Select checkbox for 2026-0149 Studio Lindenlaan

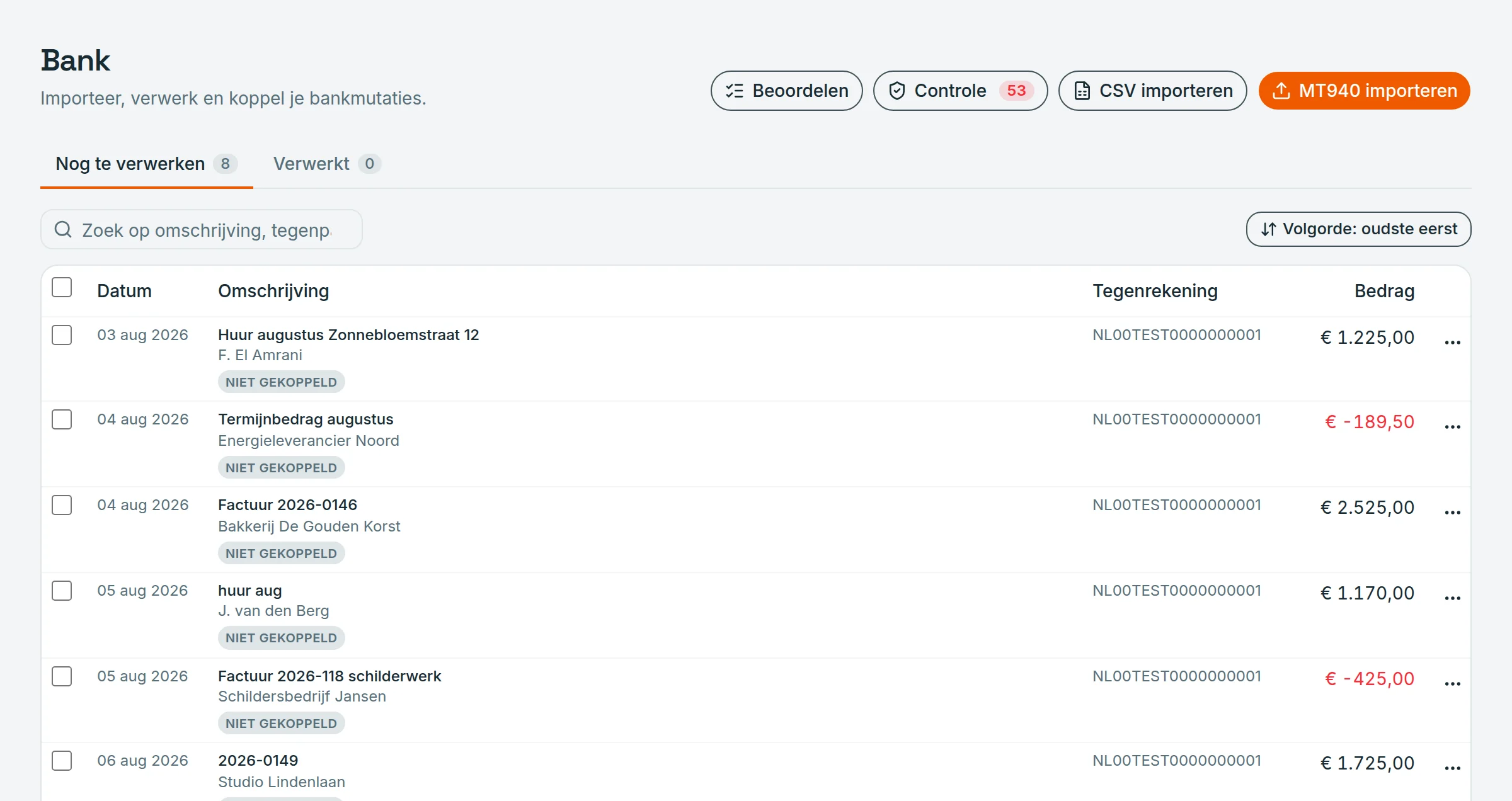tap(62, 761)
